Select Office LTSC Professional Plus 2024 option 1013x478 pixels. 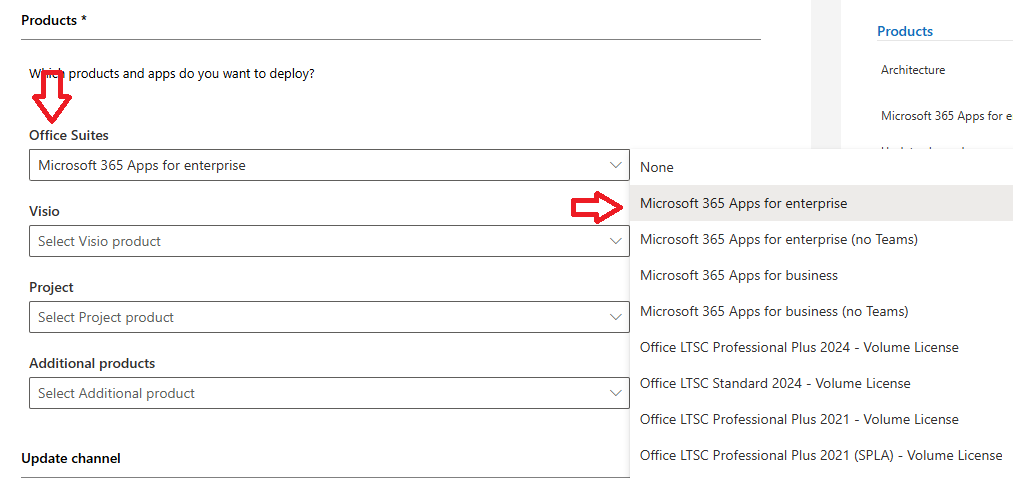pos(799,347)
